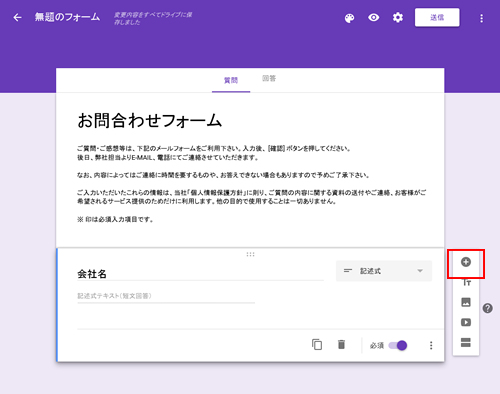The width and height of the screenshot is (500, 394).
Task: Grab the question card drag handle dots
Action: [250, 254]
